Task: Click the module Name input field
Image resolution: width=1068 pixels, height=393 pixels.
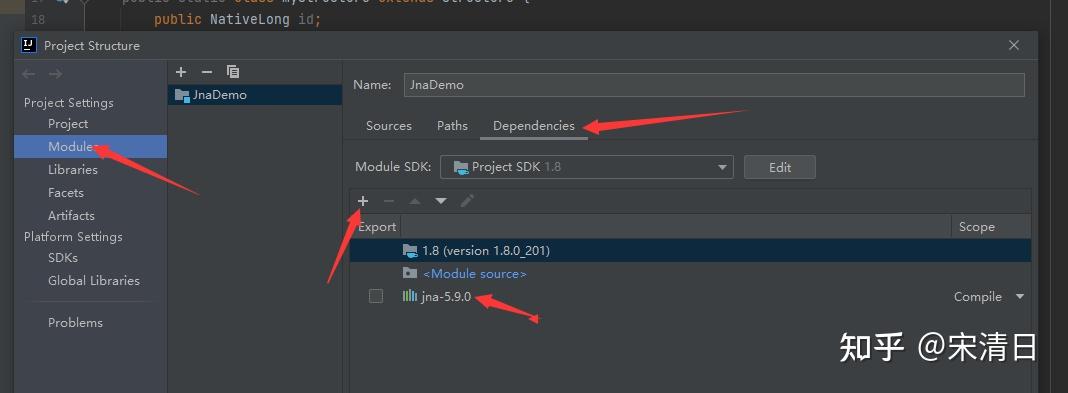Action: point(714,85)
